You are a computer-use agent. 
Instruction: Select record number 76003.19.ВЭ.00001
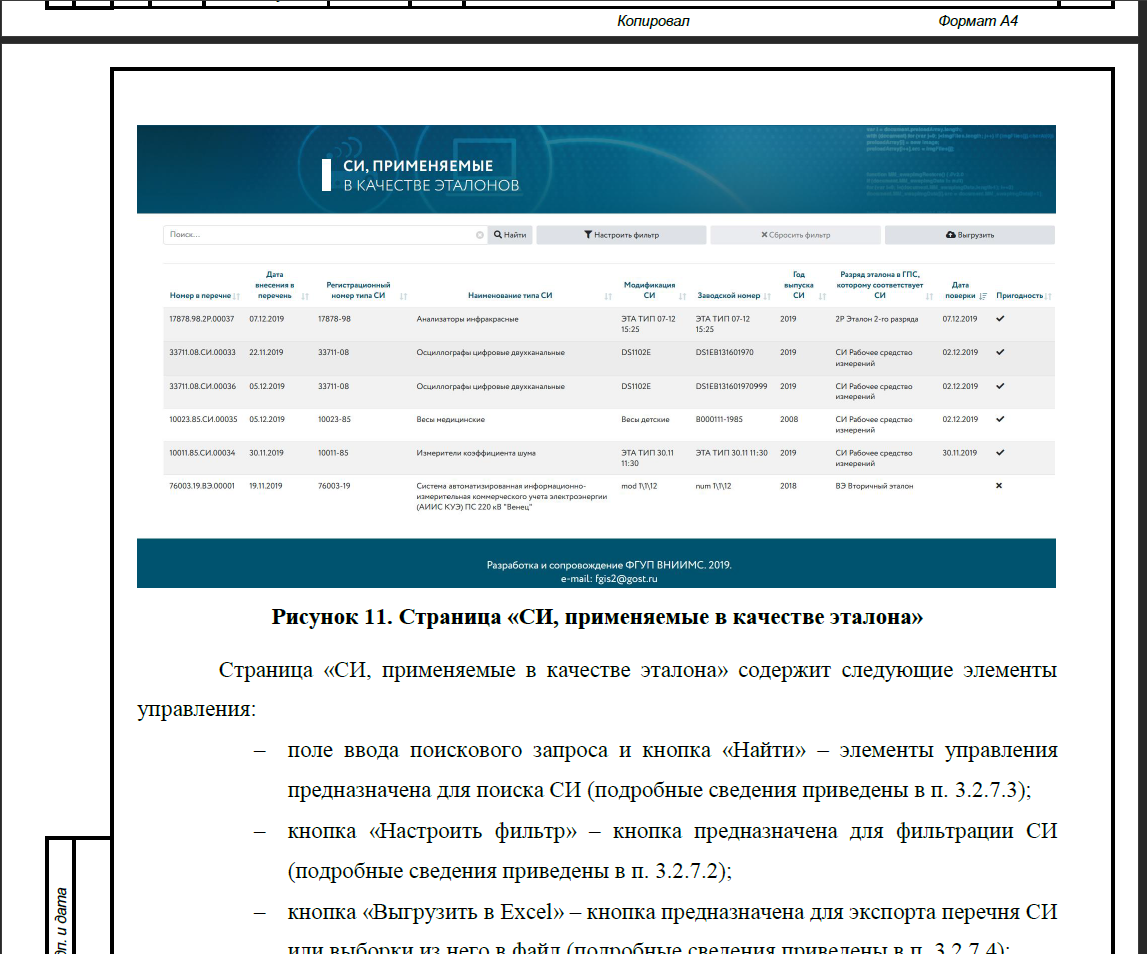tap(201, 486)
